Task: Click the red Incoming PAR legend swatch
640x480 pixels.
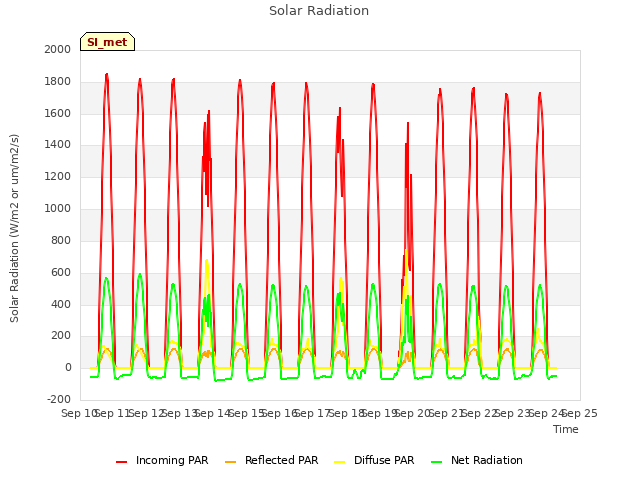Action: (x=122, y=462)
